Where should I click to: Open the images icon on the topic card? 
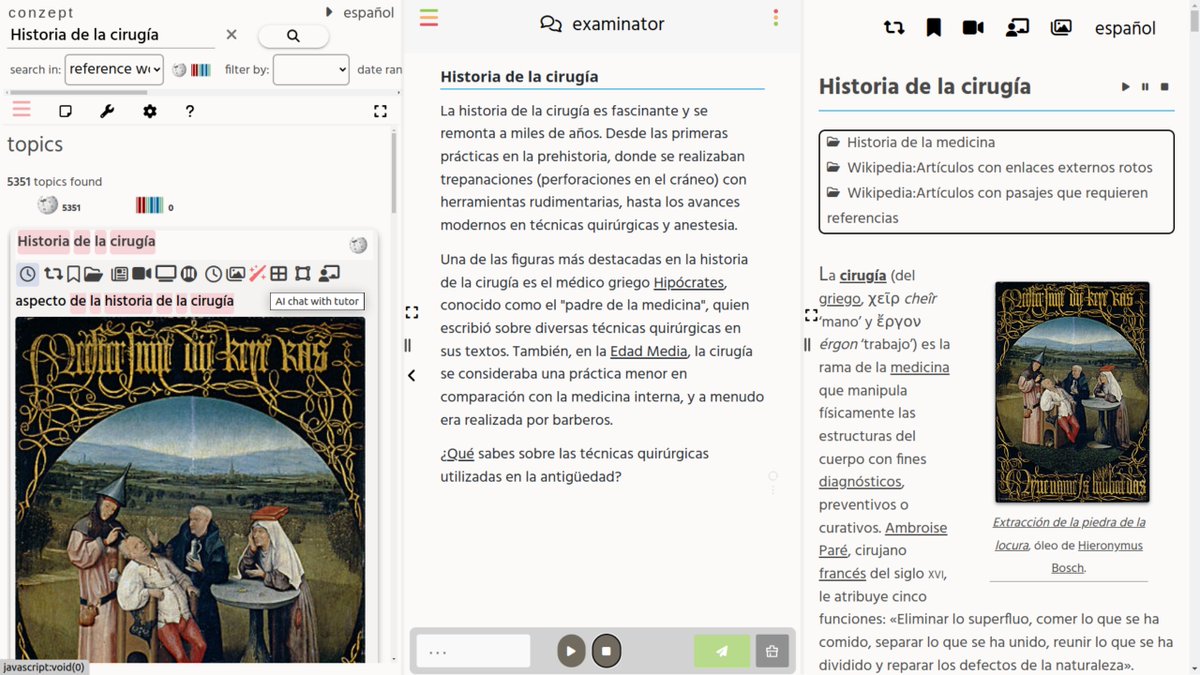(236, 274)
